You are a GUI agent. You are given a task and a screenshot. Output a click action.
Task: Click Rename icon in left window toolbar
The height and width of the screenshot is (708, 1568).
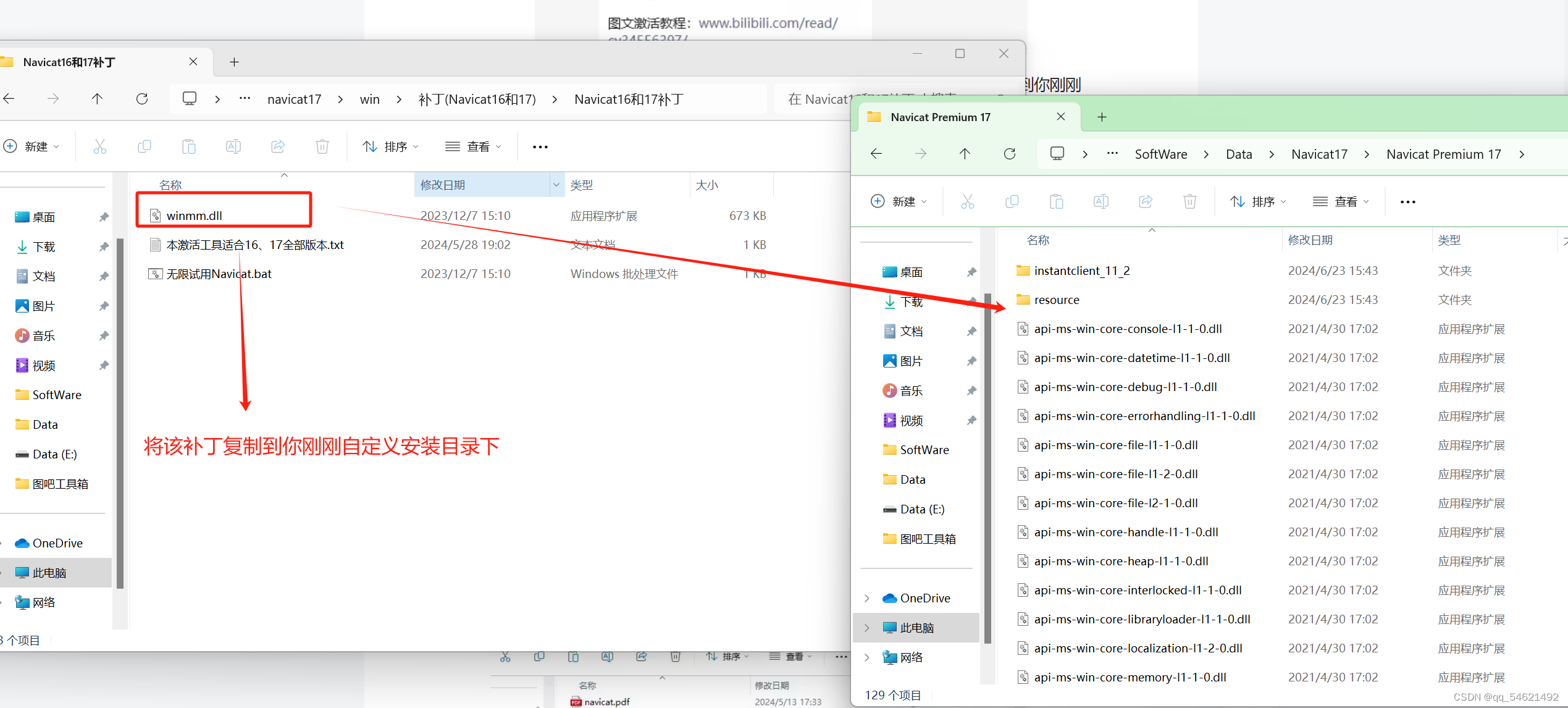point(233,146)
